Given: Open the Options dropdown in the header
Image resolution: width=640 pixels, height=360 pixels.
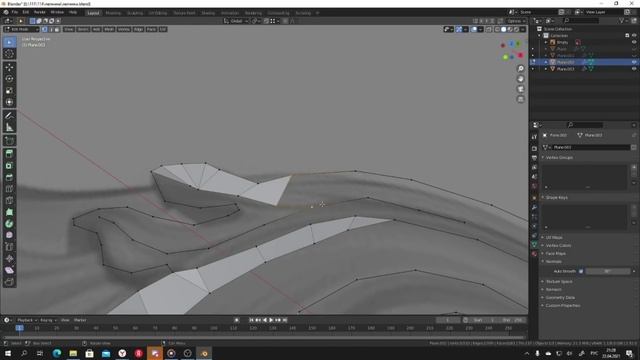Looking at the screenshot, I should (x=516, y=21).
